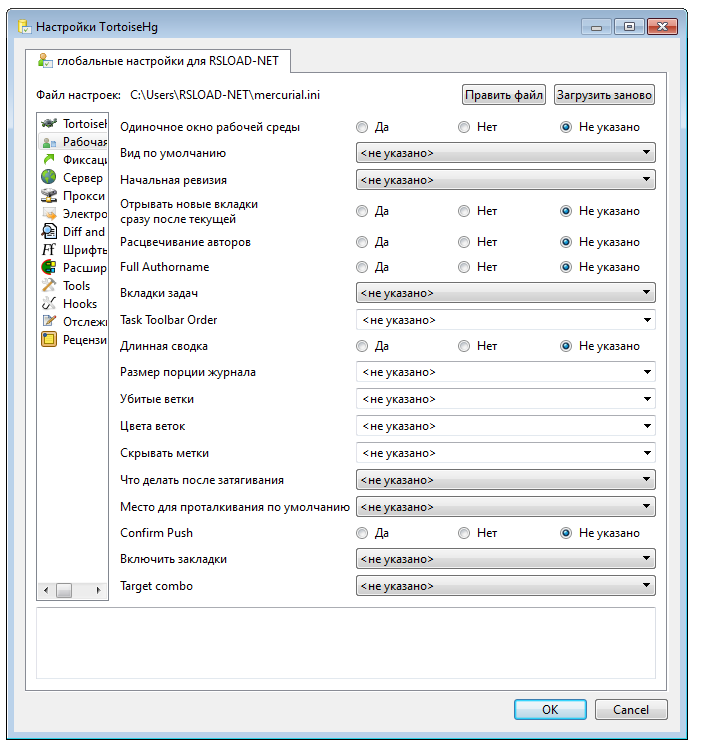Screen dimensions: 705x746
Task: Open the Вид по умолчанию dropdown
Action: tap(506, 153)
